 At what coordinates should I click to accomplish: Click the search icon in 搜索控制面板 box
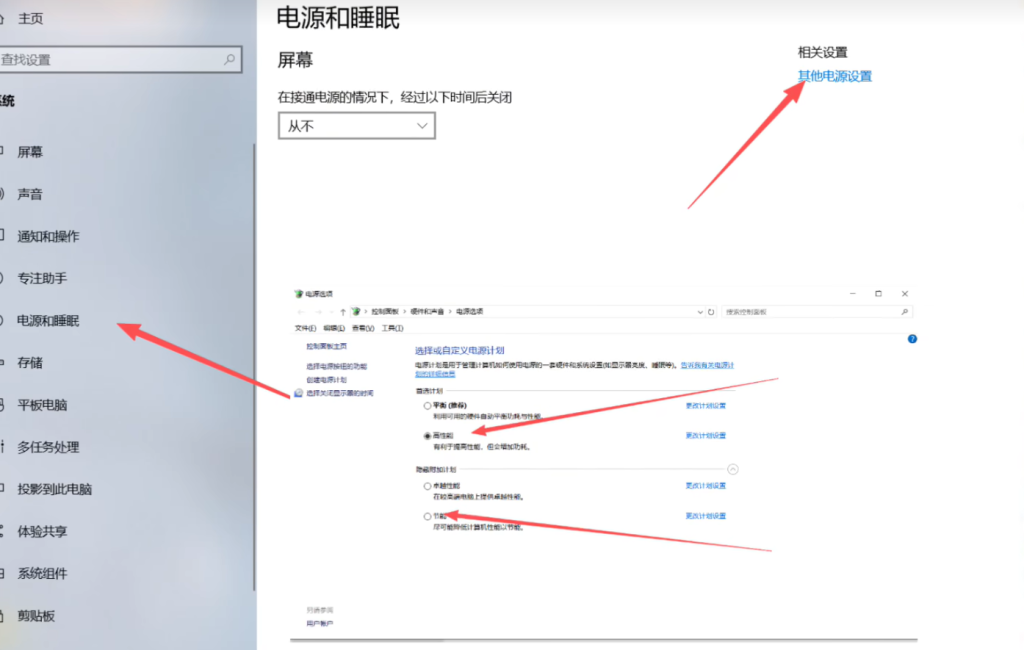pyautogui.click(x=904, y=312)
